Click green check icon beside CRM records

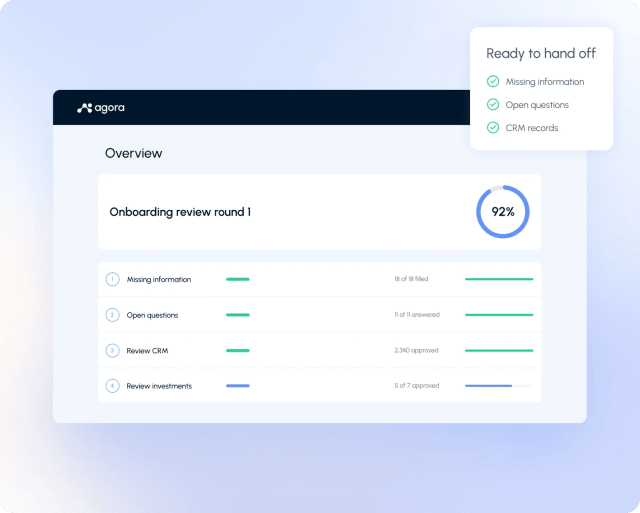pyautogui.click(x=493, y=127)
